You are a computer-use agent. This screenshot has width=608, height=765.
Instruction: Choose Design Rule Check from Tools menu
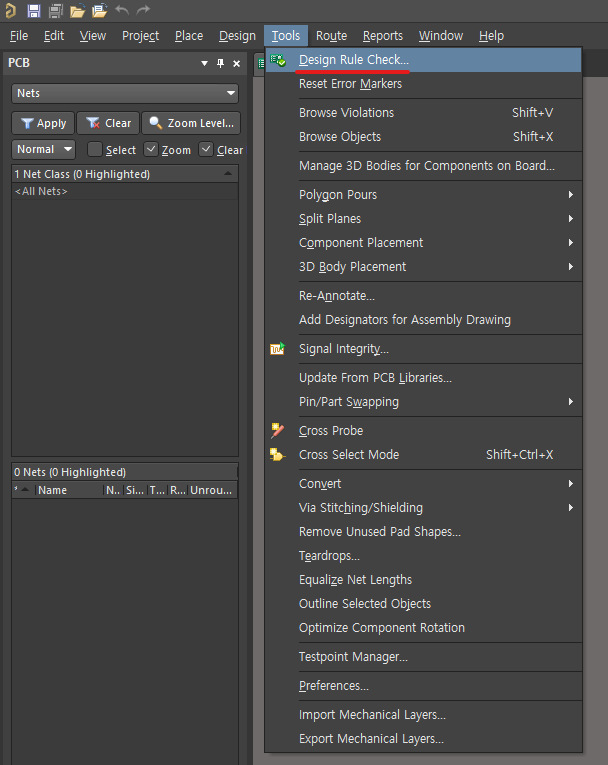424,60
